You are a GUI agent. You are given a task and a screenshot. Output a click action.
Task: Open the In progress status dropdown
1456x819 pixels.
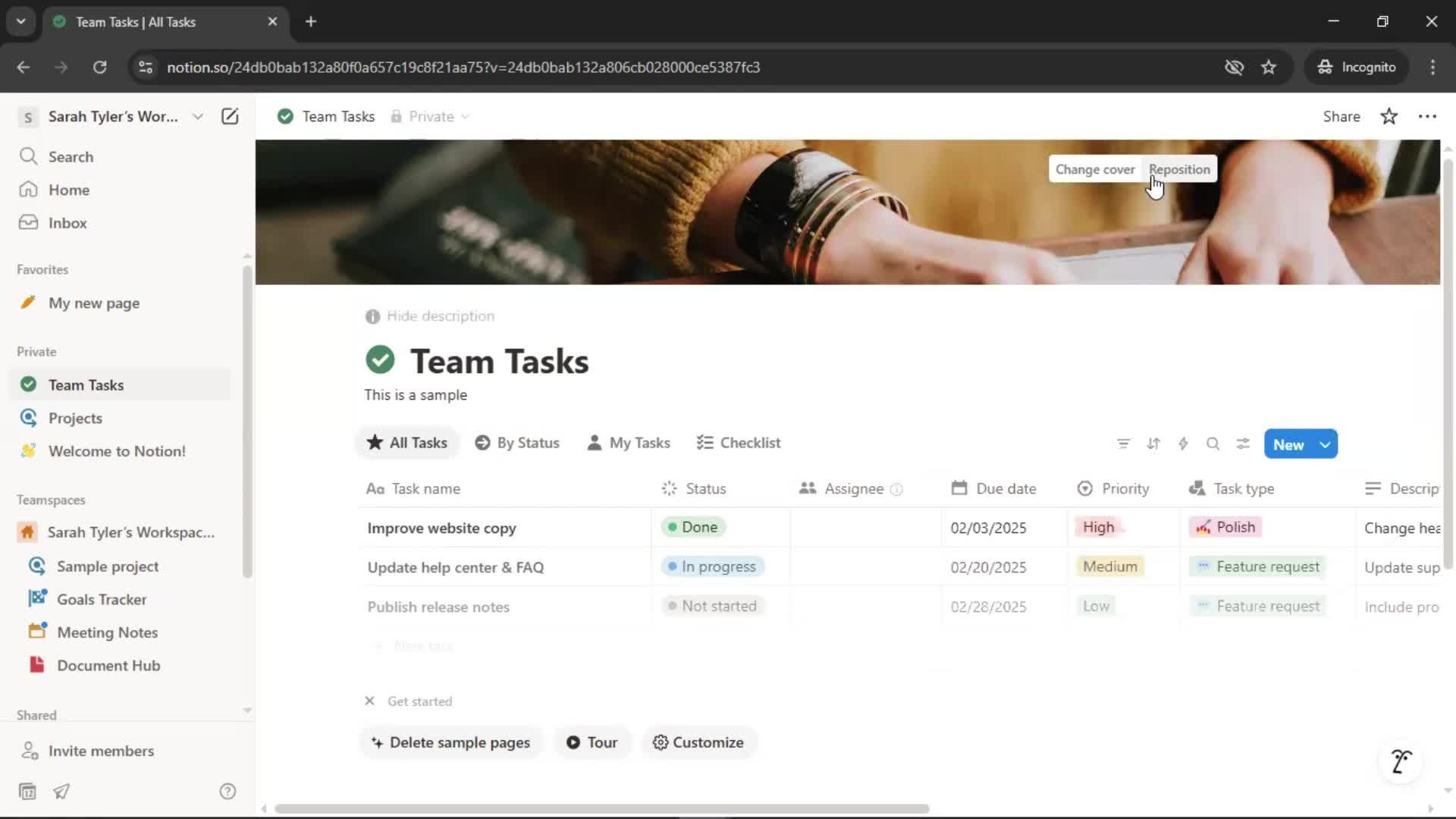[x=712, y=566]
